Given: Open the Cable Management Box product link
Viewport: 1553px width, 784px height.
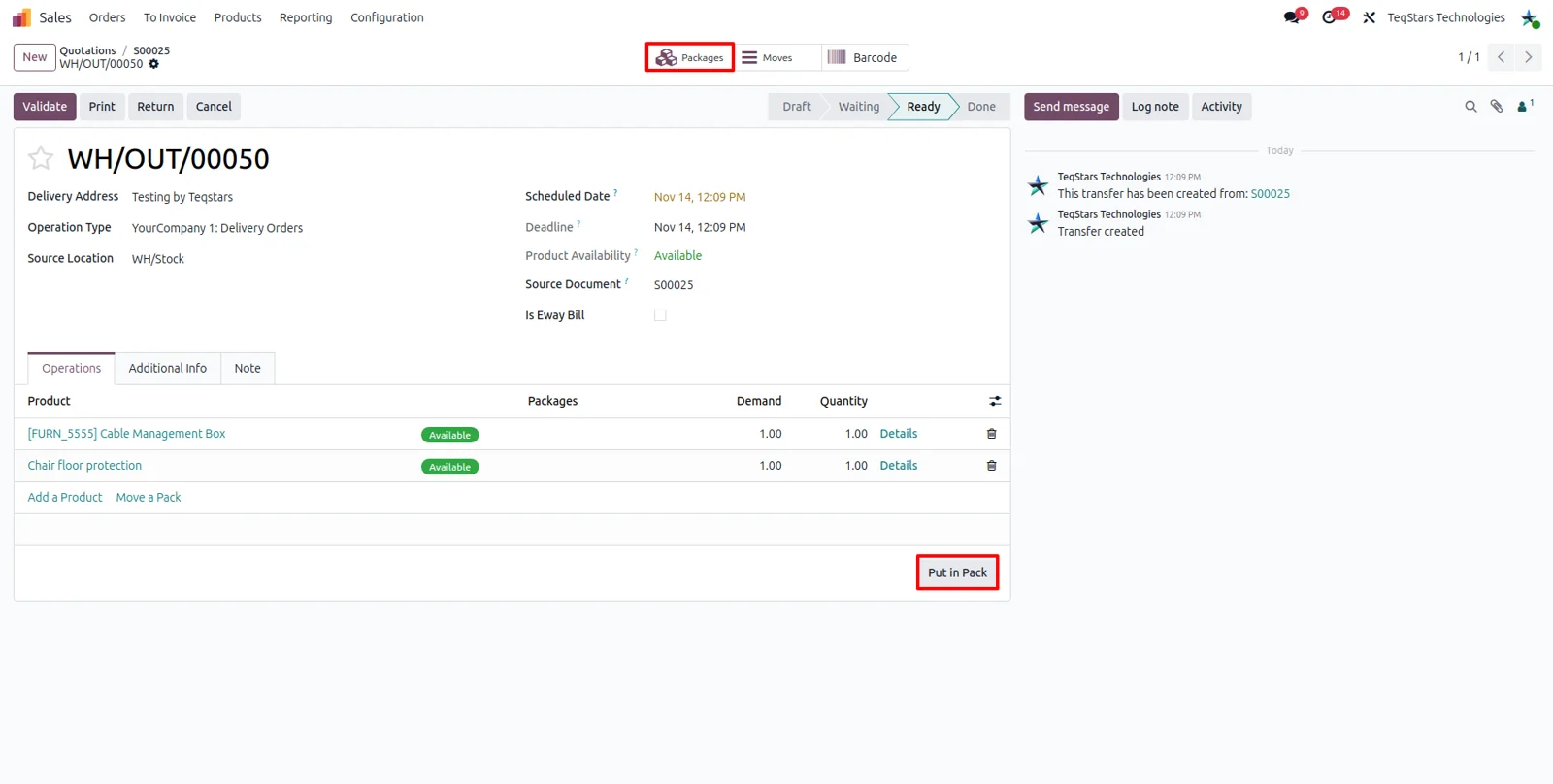Looking at the screenshot, I should (126, 434).
